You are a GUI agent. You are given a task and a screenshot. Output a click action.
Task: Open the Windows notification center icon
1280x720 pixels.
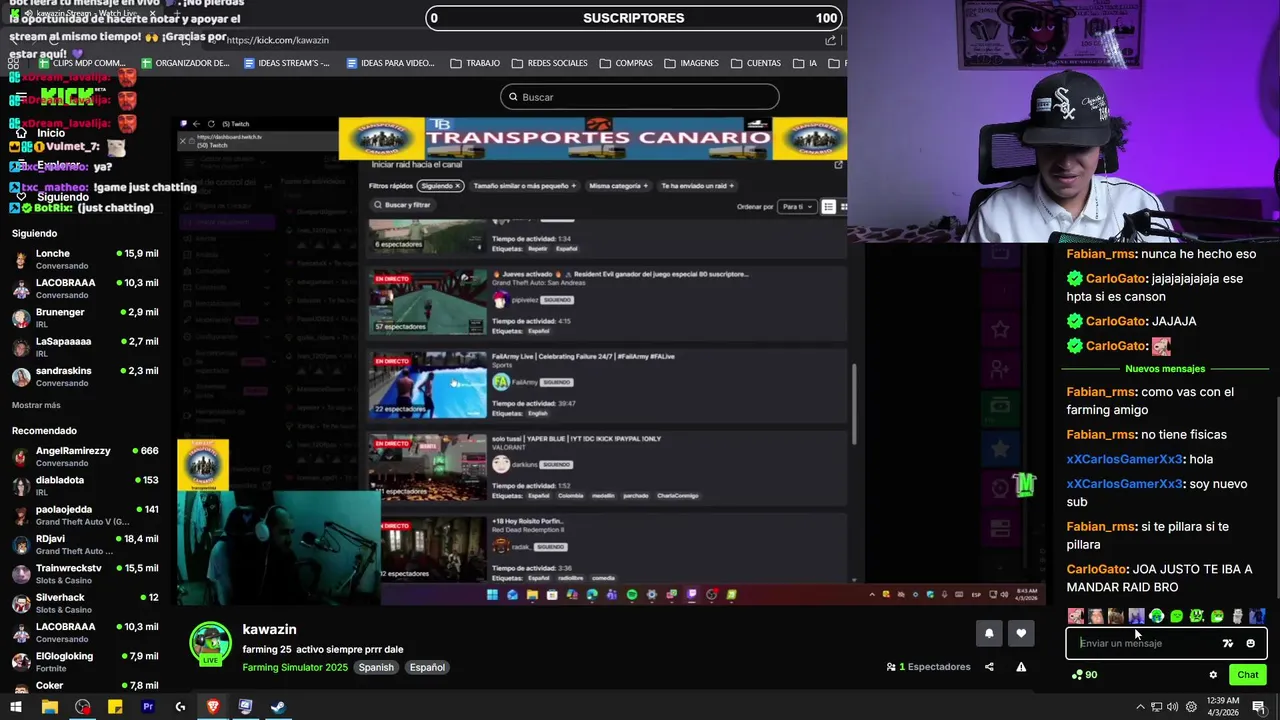[x=1259, y=707]
